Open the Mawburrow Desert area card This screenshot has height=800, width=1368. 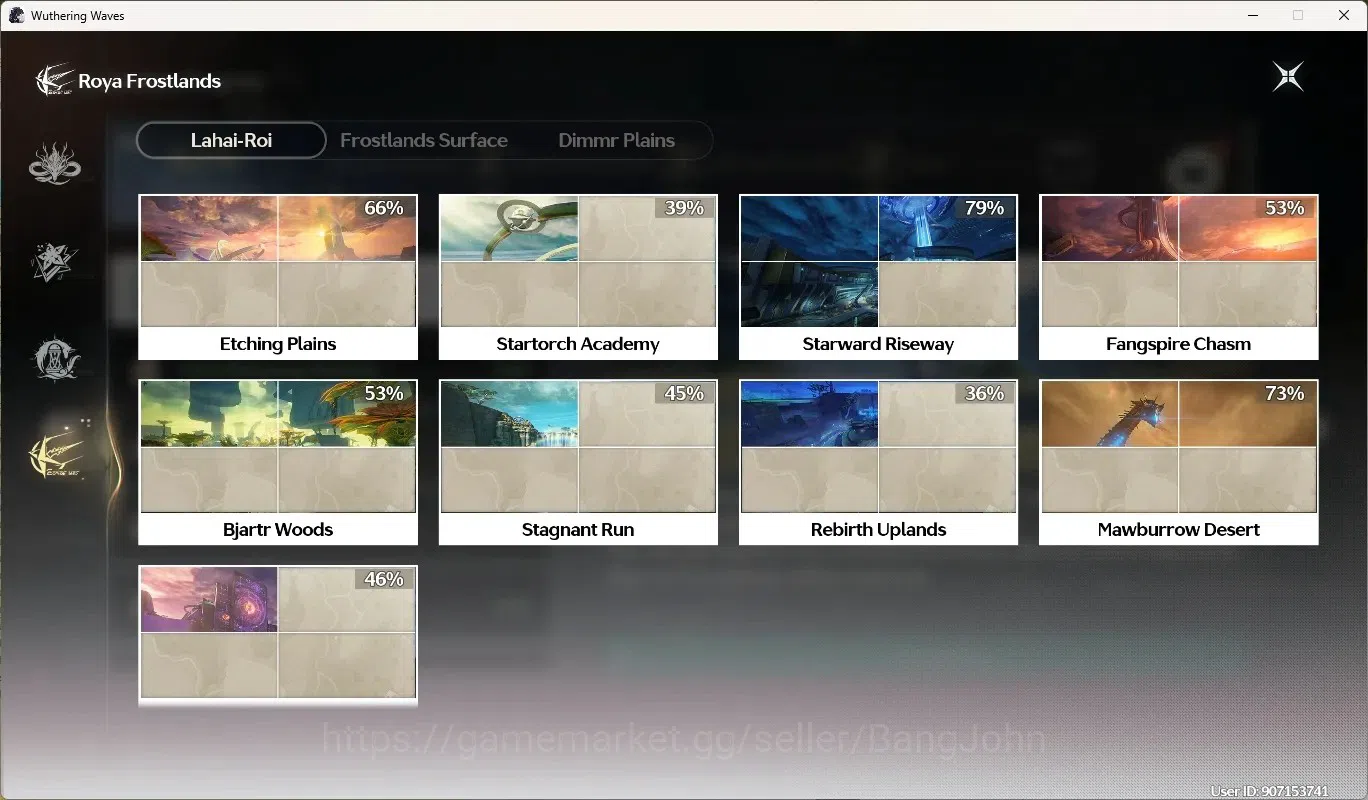[x=1178, y=462]
